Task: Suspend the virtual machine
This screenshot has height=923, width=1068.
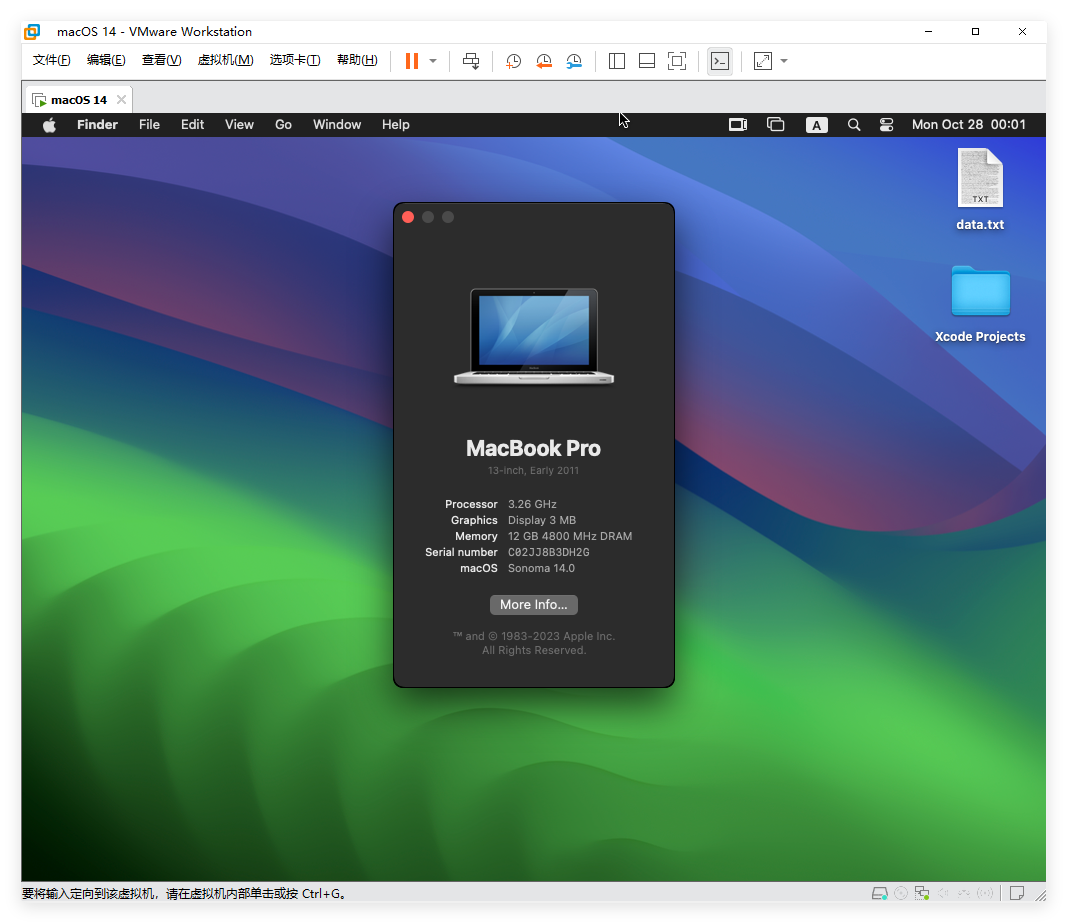Action: coord(411,61)
